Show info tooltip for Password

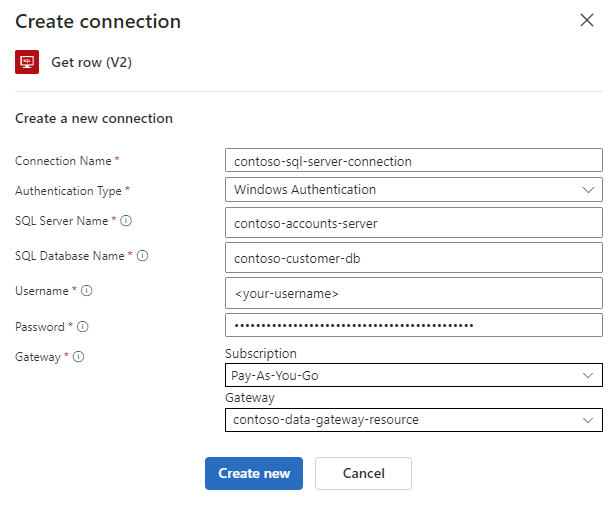tap(82, 326)
